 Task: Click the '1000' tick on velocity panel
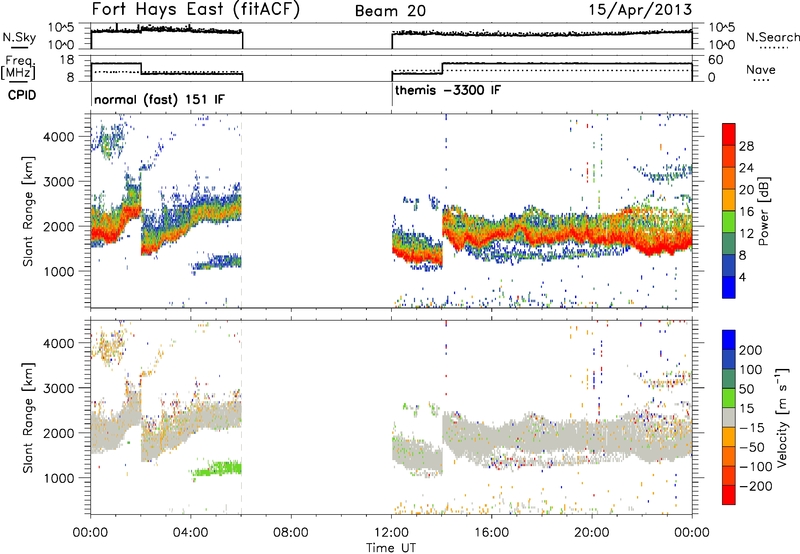[x=58, y=478]
